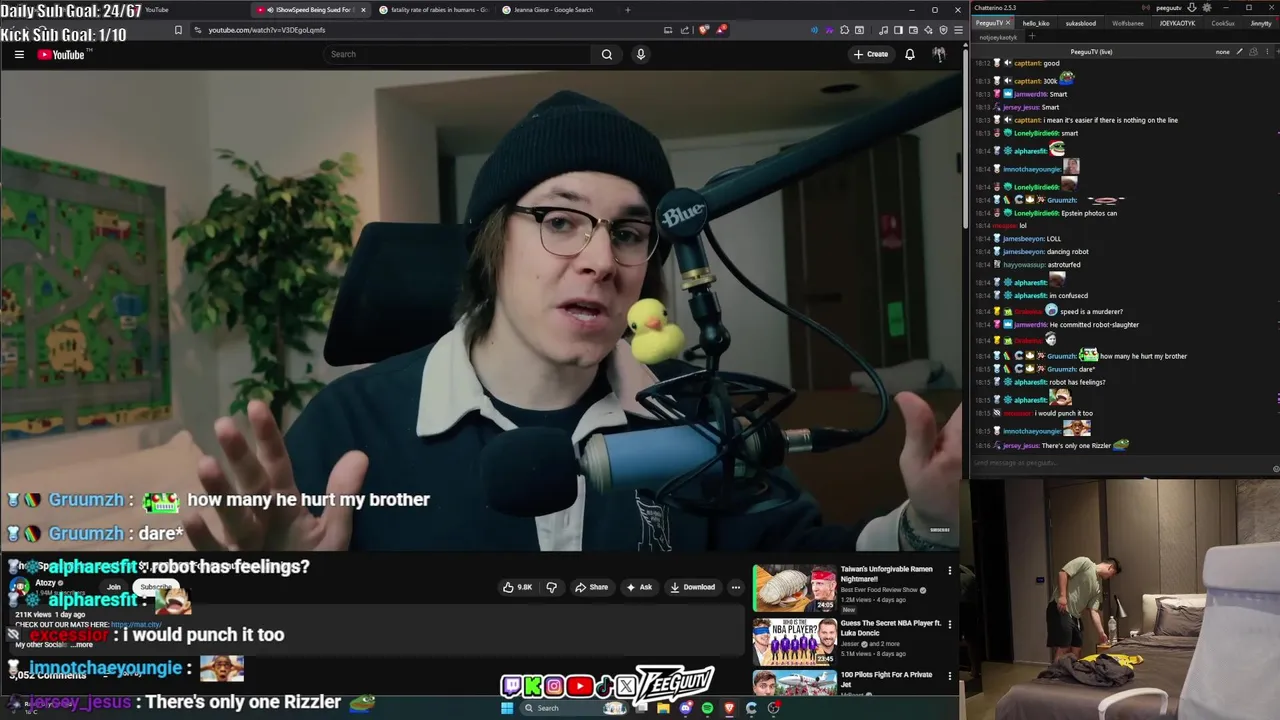The height and width of the screenshot is (720, 1280).
Task: Click username jamesbeeyon saying dancing robot
Action: (1023, 252)
